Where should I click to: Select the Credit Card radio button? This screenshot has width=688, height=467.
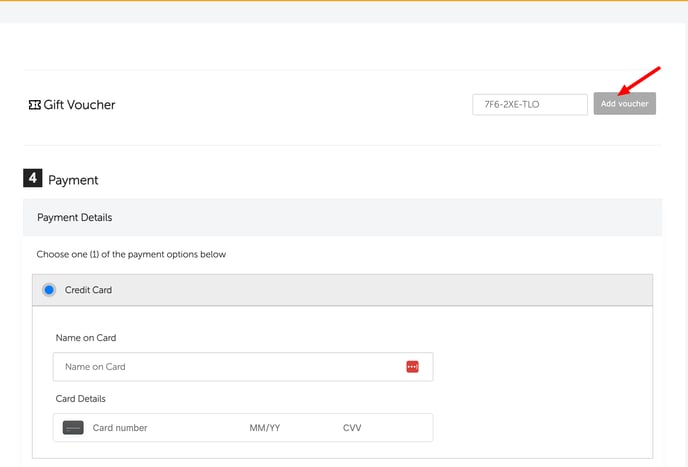point(49,290)
